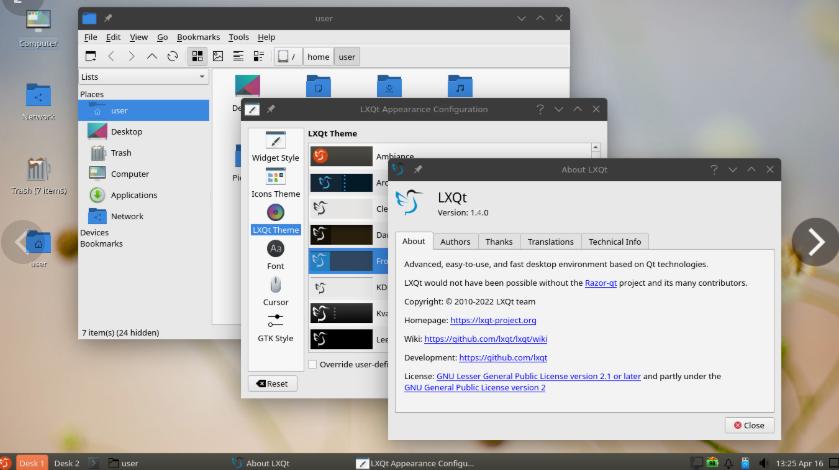
Task: Open a new tab in file manager toolbar
Action: click(90, 56)
